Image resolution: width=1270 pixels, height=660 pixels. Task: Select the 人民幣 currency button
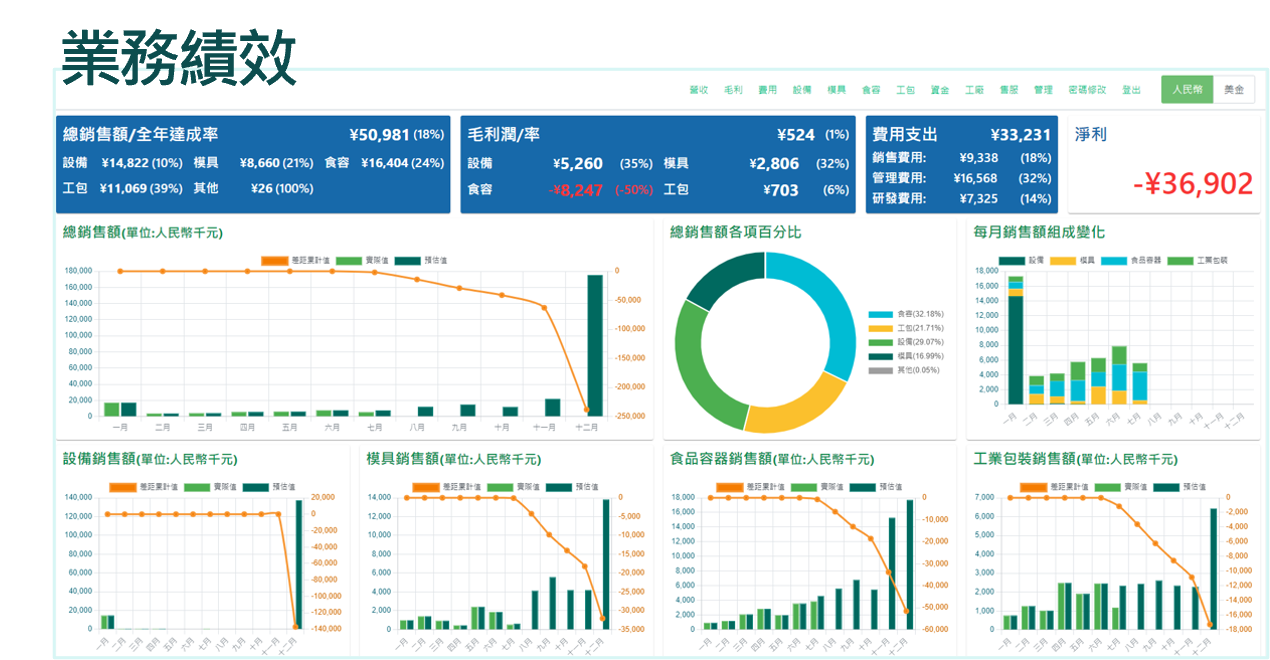tap(1187, 89)
